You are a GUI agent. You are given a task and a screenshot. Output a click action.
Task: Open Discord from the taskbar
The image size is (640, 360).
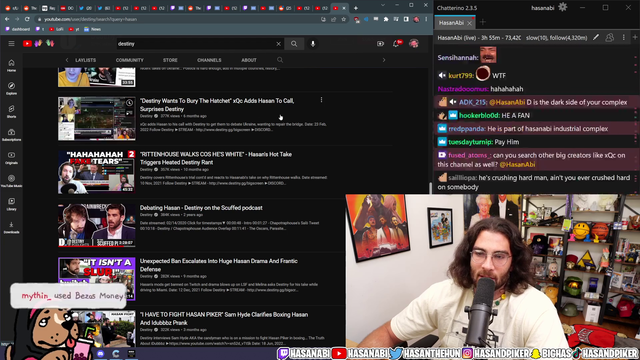(100, 353)
